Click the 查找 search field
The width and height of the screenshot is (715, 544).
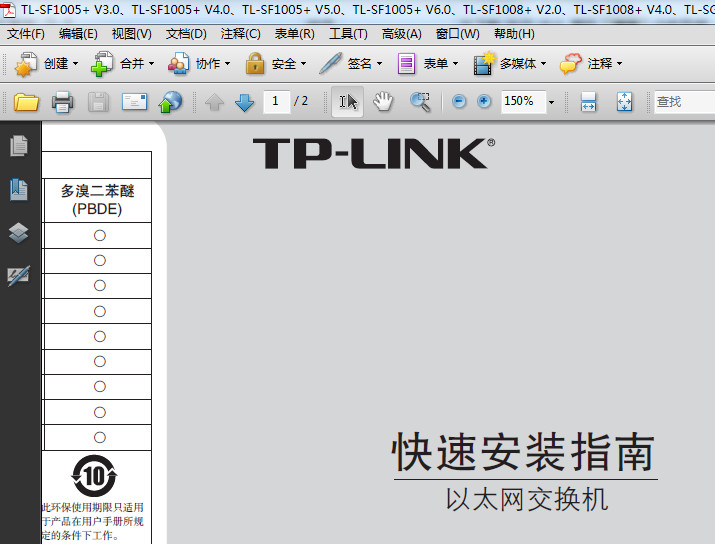[x=684, y=102]
